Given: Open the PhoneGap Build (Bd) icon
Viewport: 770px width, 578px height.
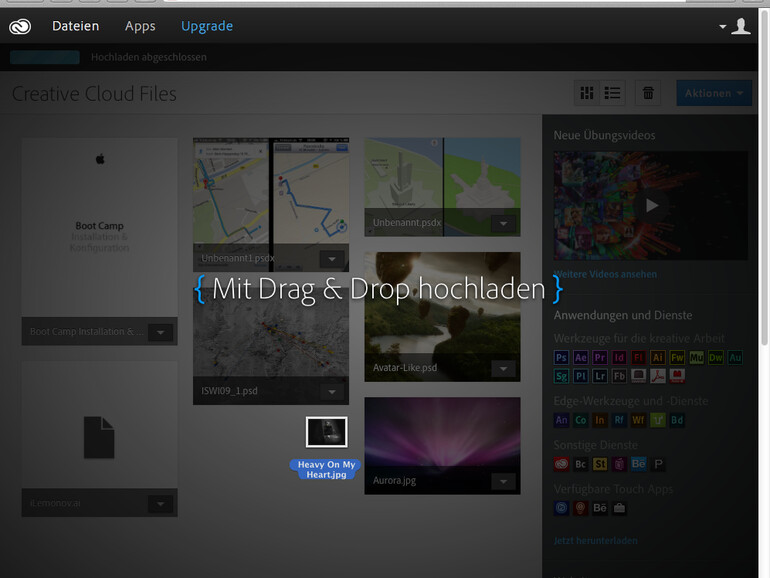Looking at the screenshot, I should (677, 420).
